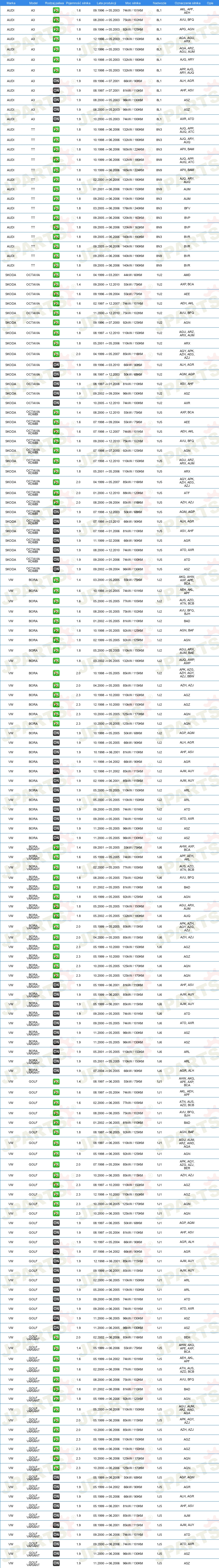This screenshot has width=219, height=1568.
Task: Select engine code ATF in Octavia Kombi row
Action: (187, 493)
